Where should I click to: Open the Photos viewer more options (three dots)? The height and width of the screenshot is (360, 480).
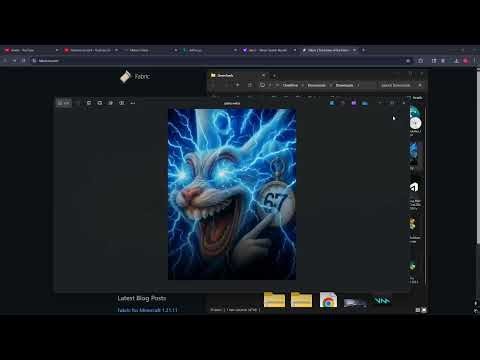coord(133,103)
